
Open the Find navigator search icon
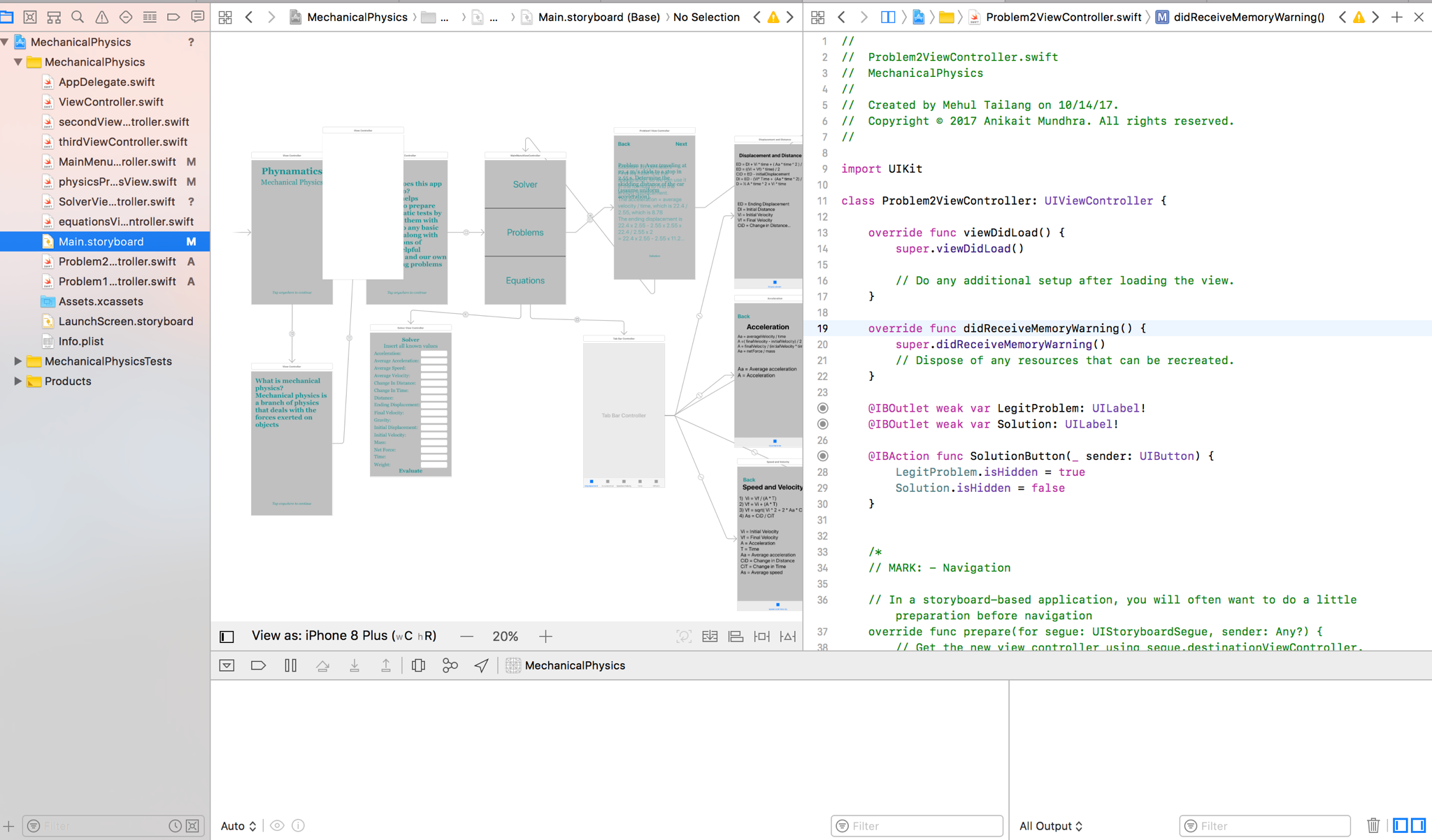pos(78,17)
